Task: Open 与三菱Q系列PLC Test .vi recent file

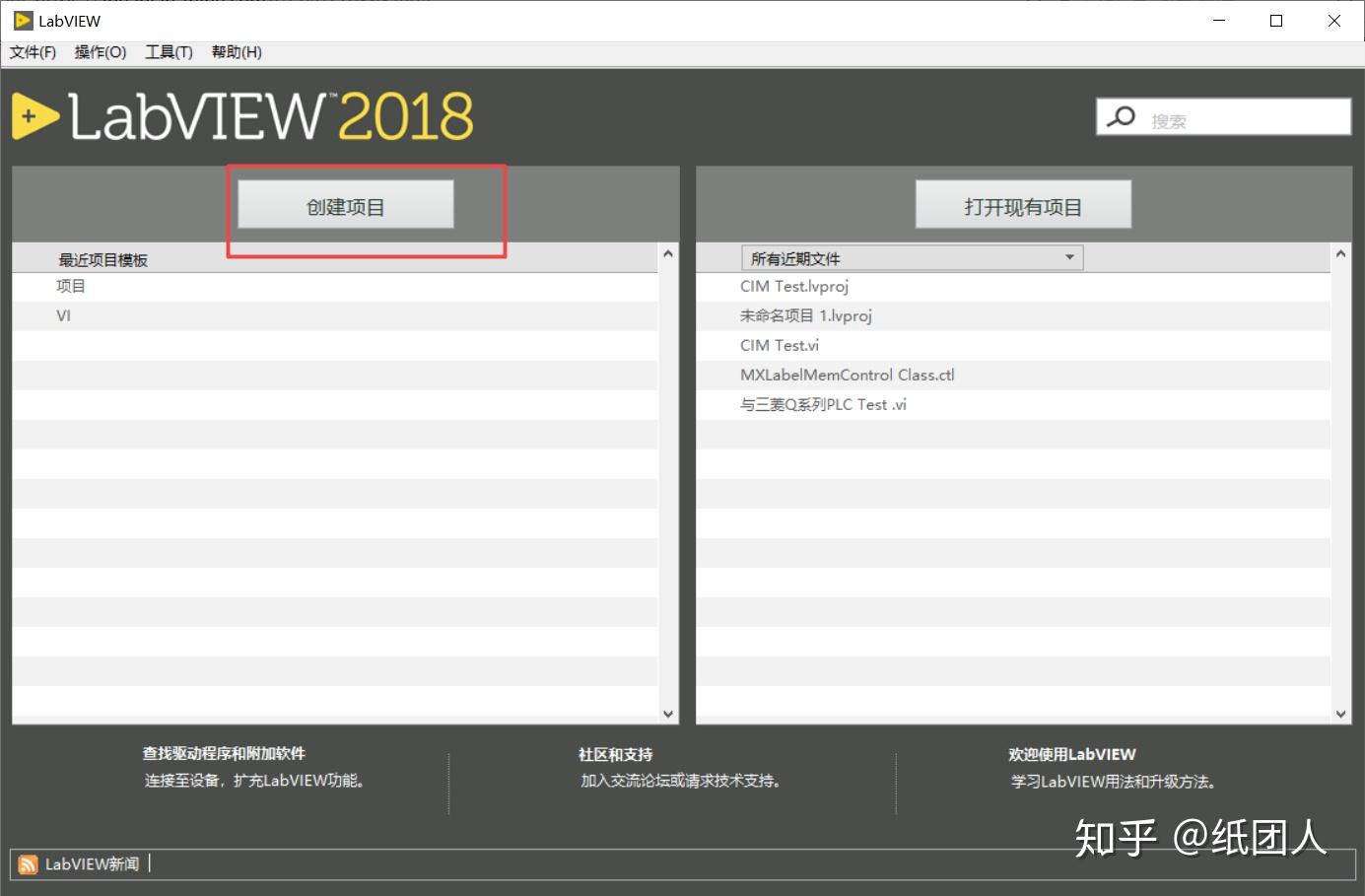Action: (824, 404)
